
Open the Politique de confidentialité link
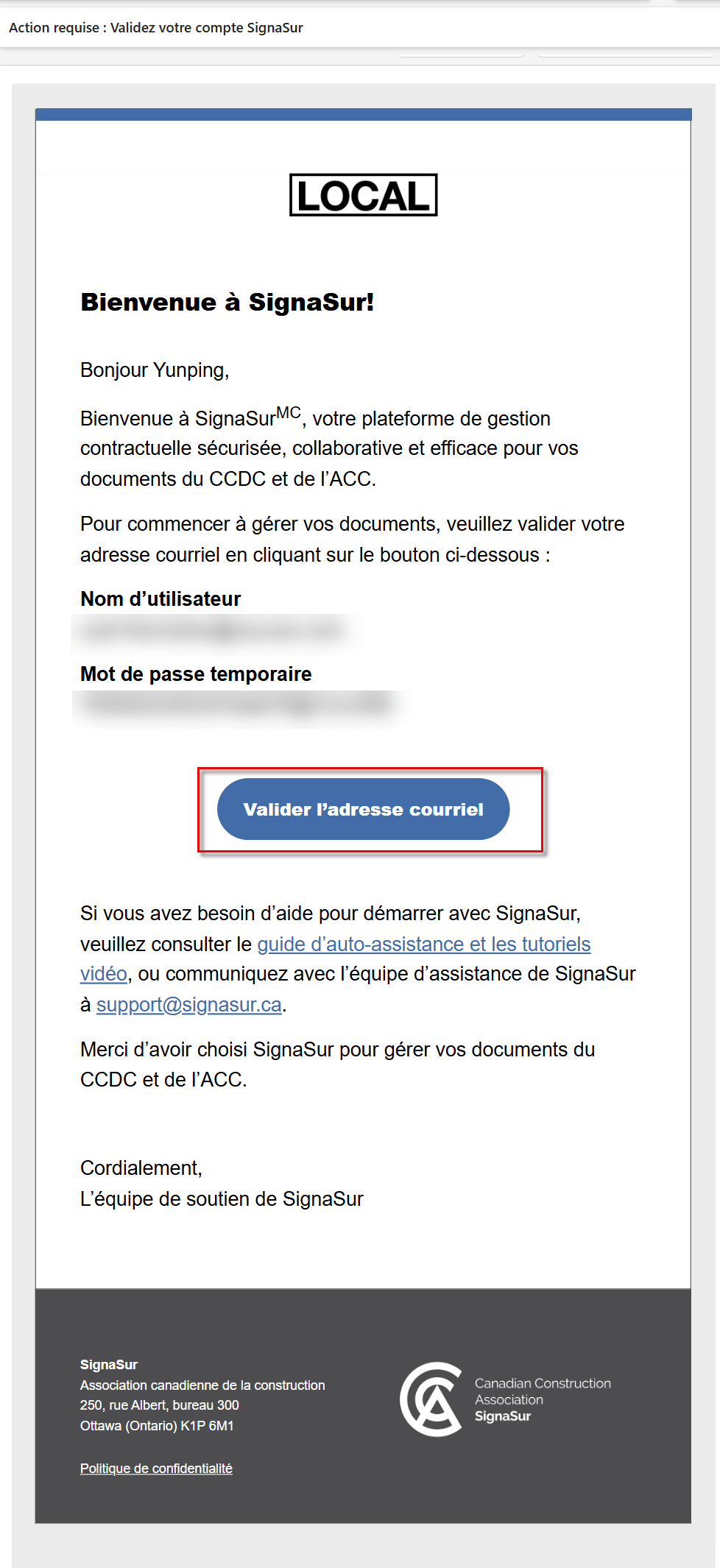coord(156,1469)
